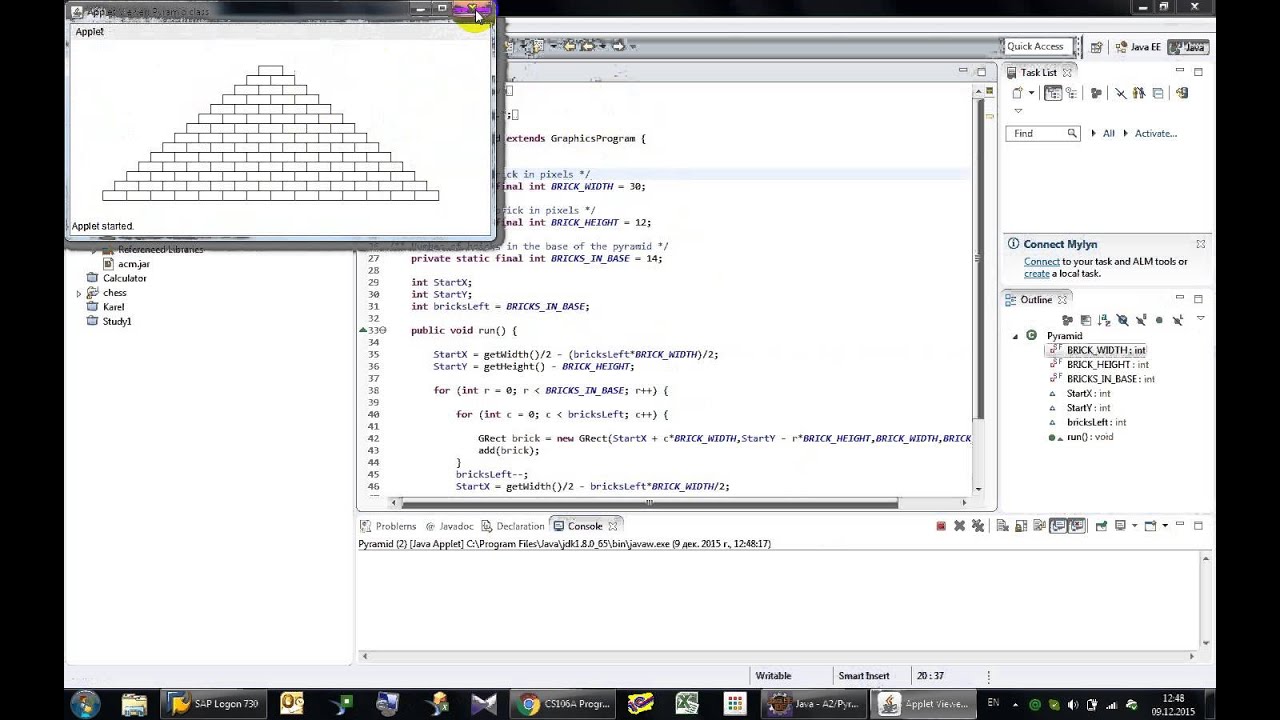Close the Task List tab
The image size is (1280, 720).
pos(1067,72)
